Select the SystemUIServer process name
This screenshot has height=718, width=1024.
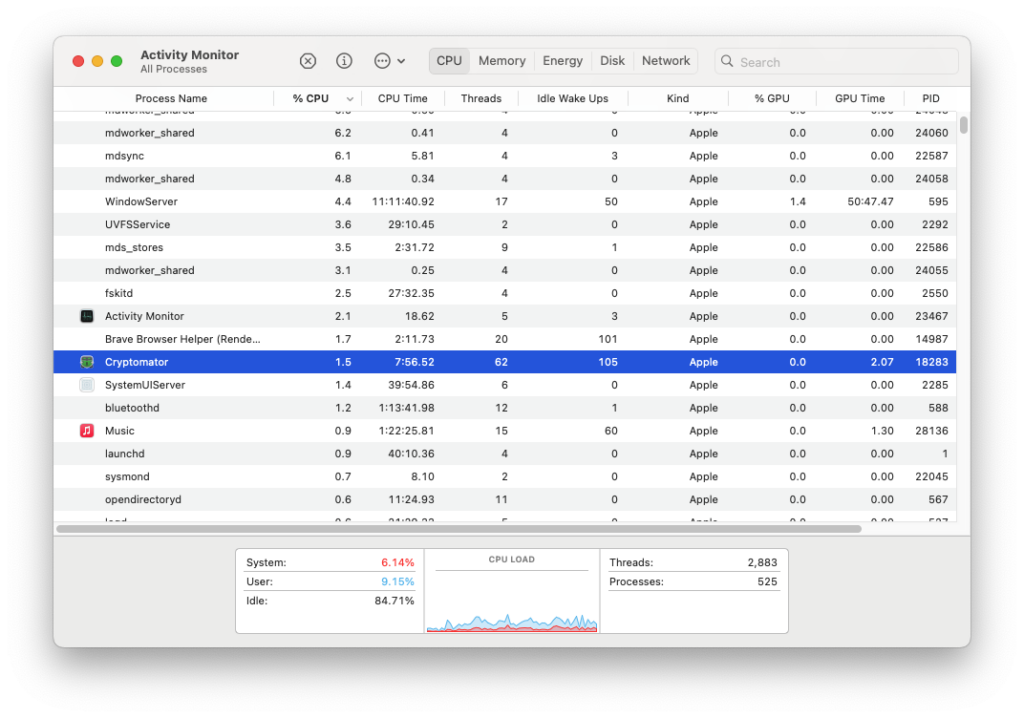pyautogui.click(x=145, y=385)
